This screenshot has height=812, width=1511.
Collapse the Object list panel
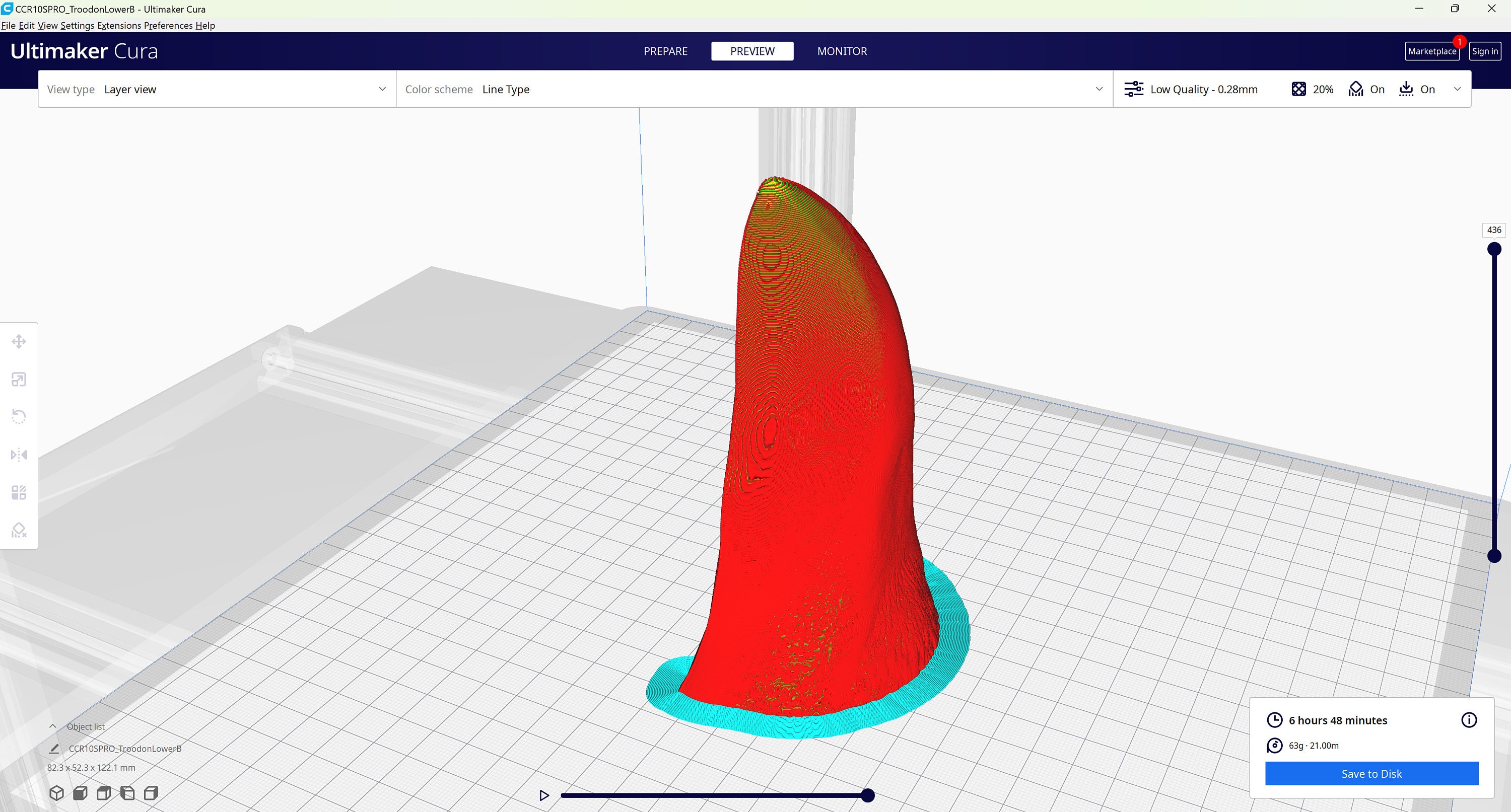point(52,726)
